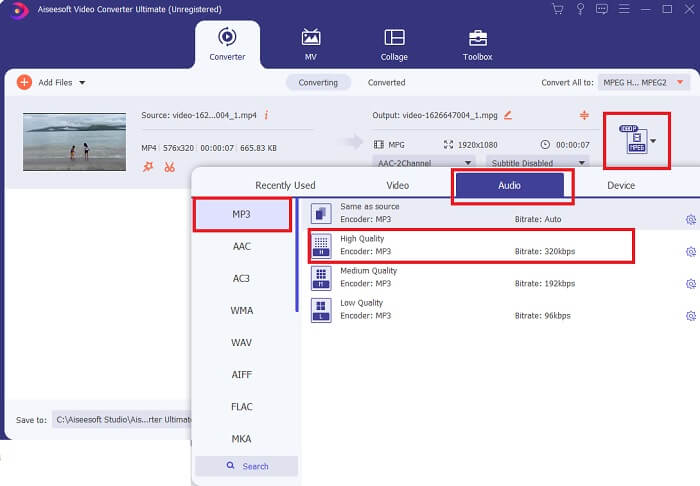
Task: Select MKA format in the list
Action: [x=242, y=439]
